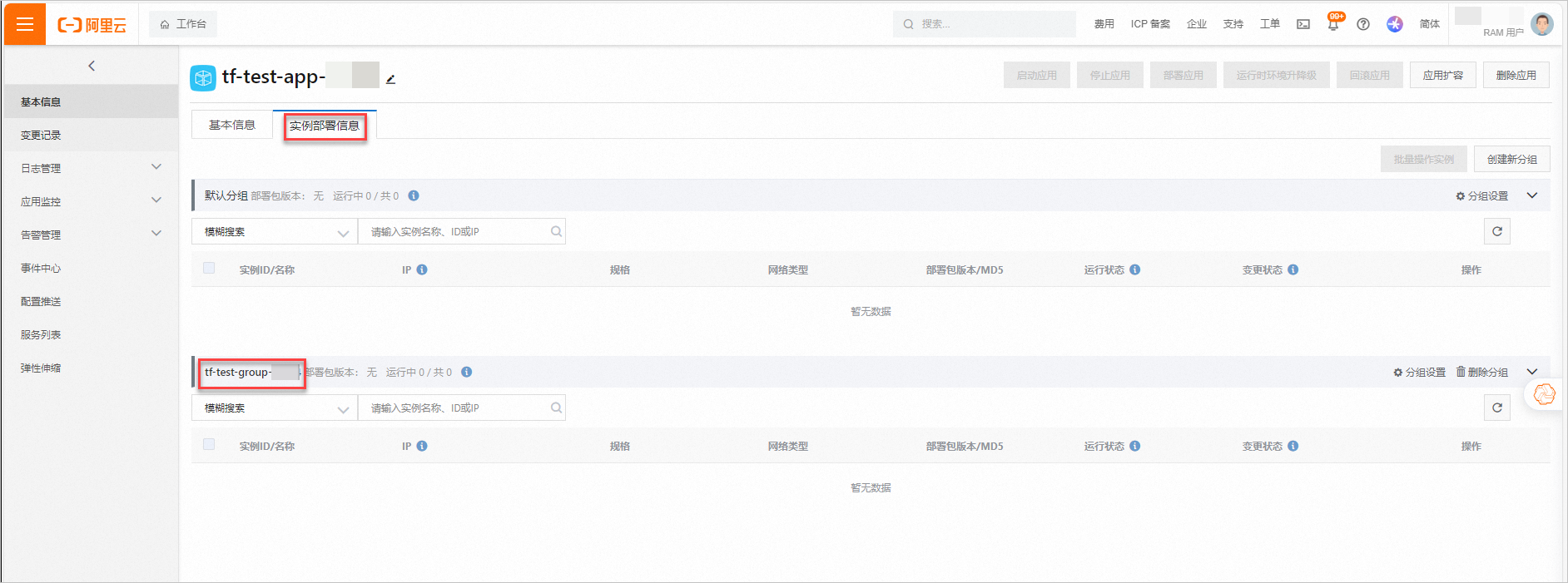Open the notifications bell

[x=1333, y=24]
